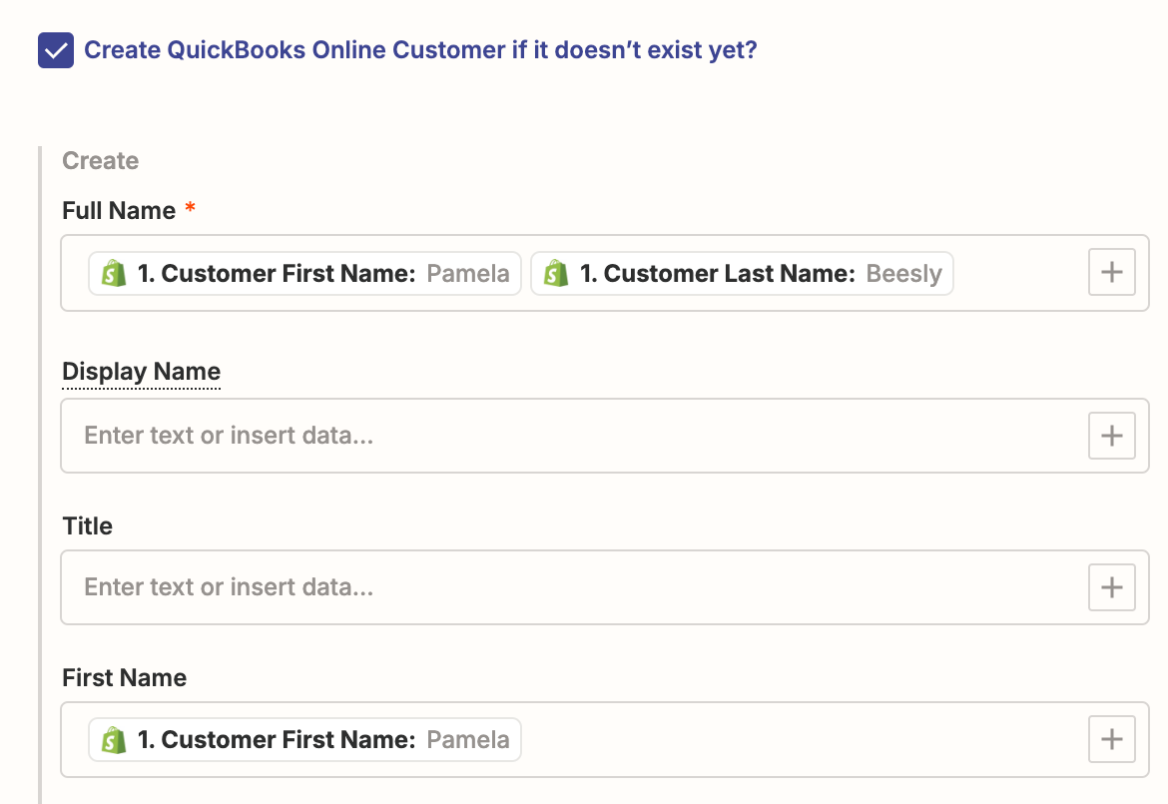Image resolution: width=1168 pixels, height=804 pixels.
Task: Select Customer First Name pill in Full Name
Action: (x=305, y=273)
